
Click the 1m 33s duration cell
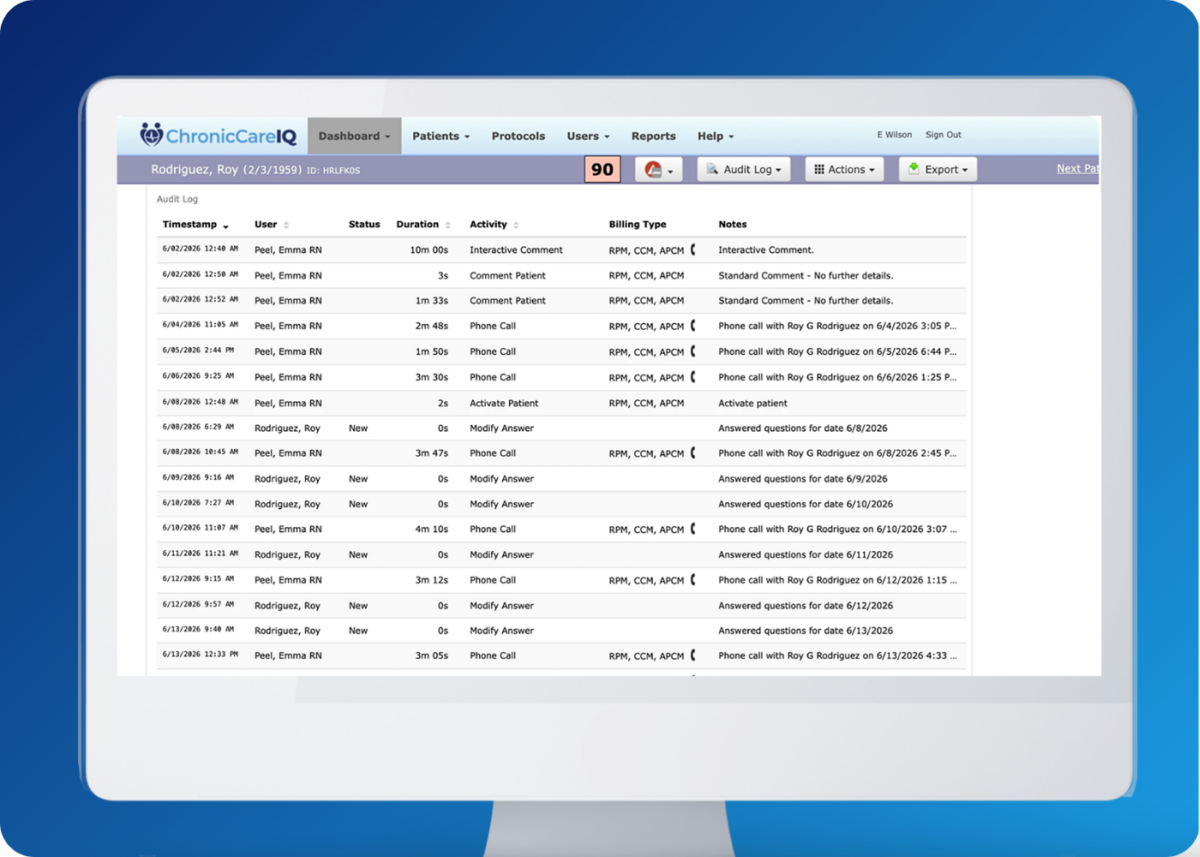[x=431, y=301]
